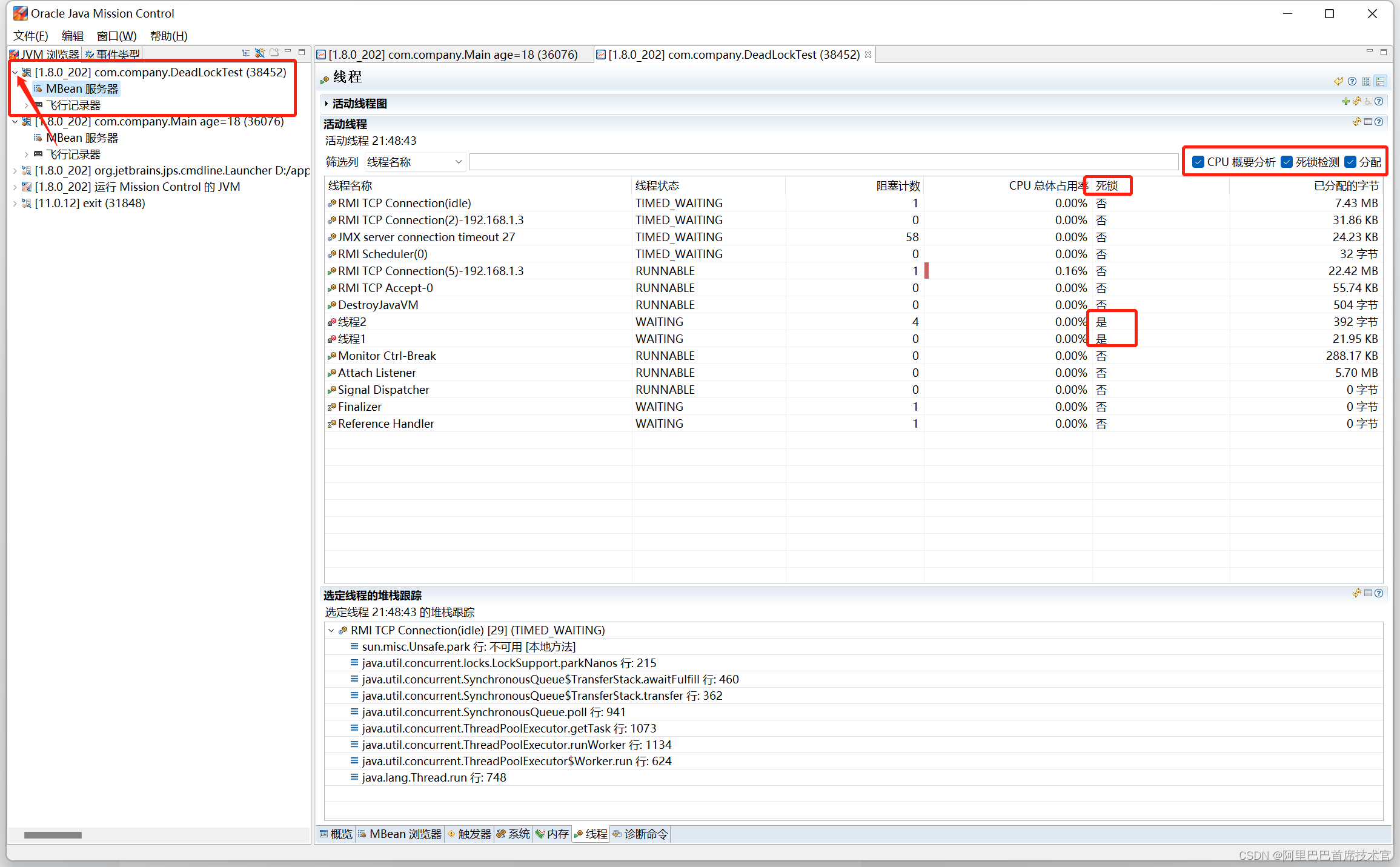Collapse the com.company.Main age=18 (36076) tree node

15,122
